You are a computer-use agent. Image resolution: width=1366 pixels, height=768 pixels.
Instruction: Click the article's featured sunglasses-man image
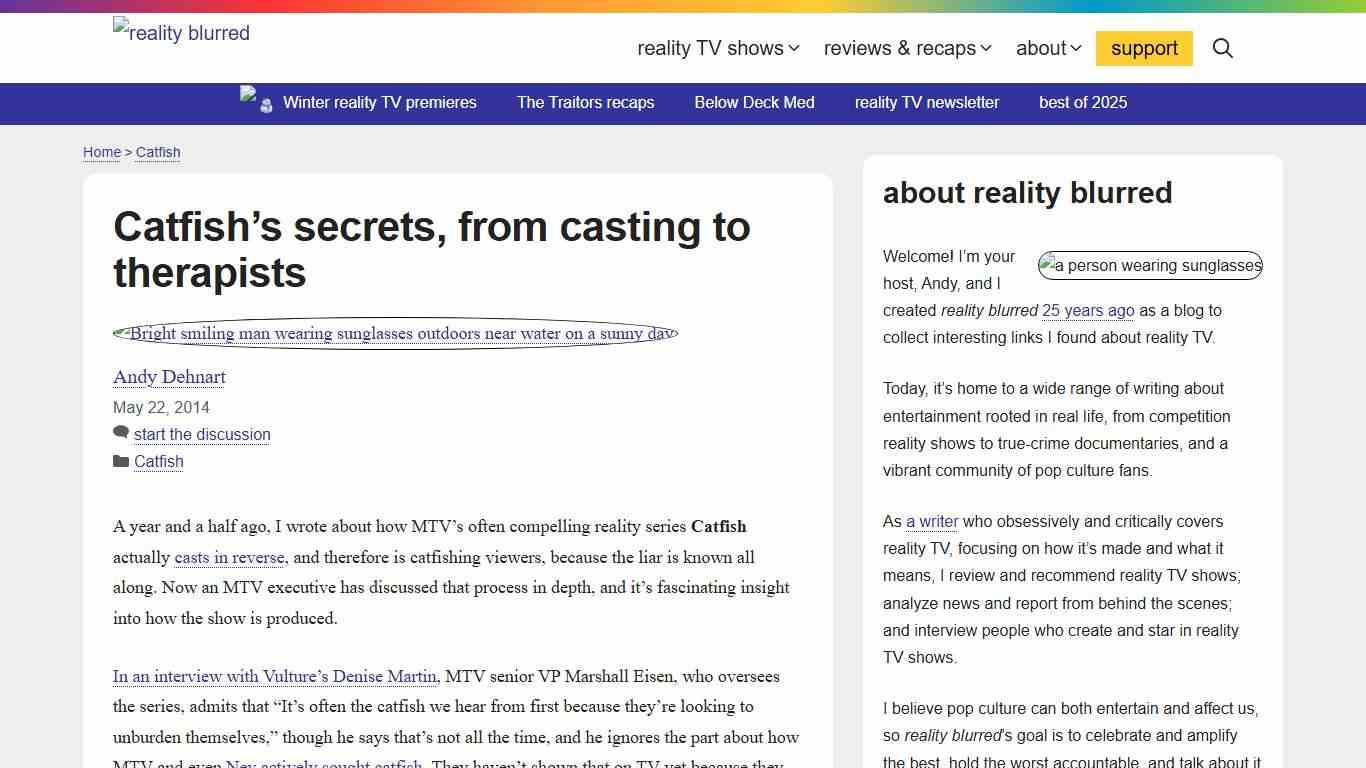click(395, 333)
